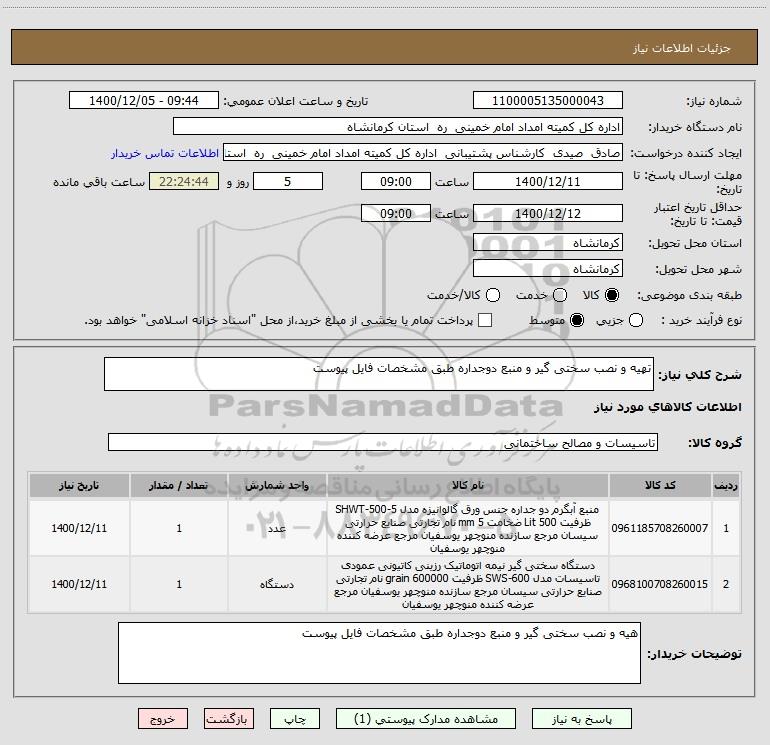Click the پاسخ به نیاز button
Image resolution: width=770 pixels, height=745 pixels.
582,719
